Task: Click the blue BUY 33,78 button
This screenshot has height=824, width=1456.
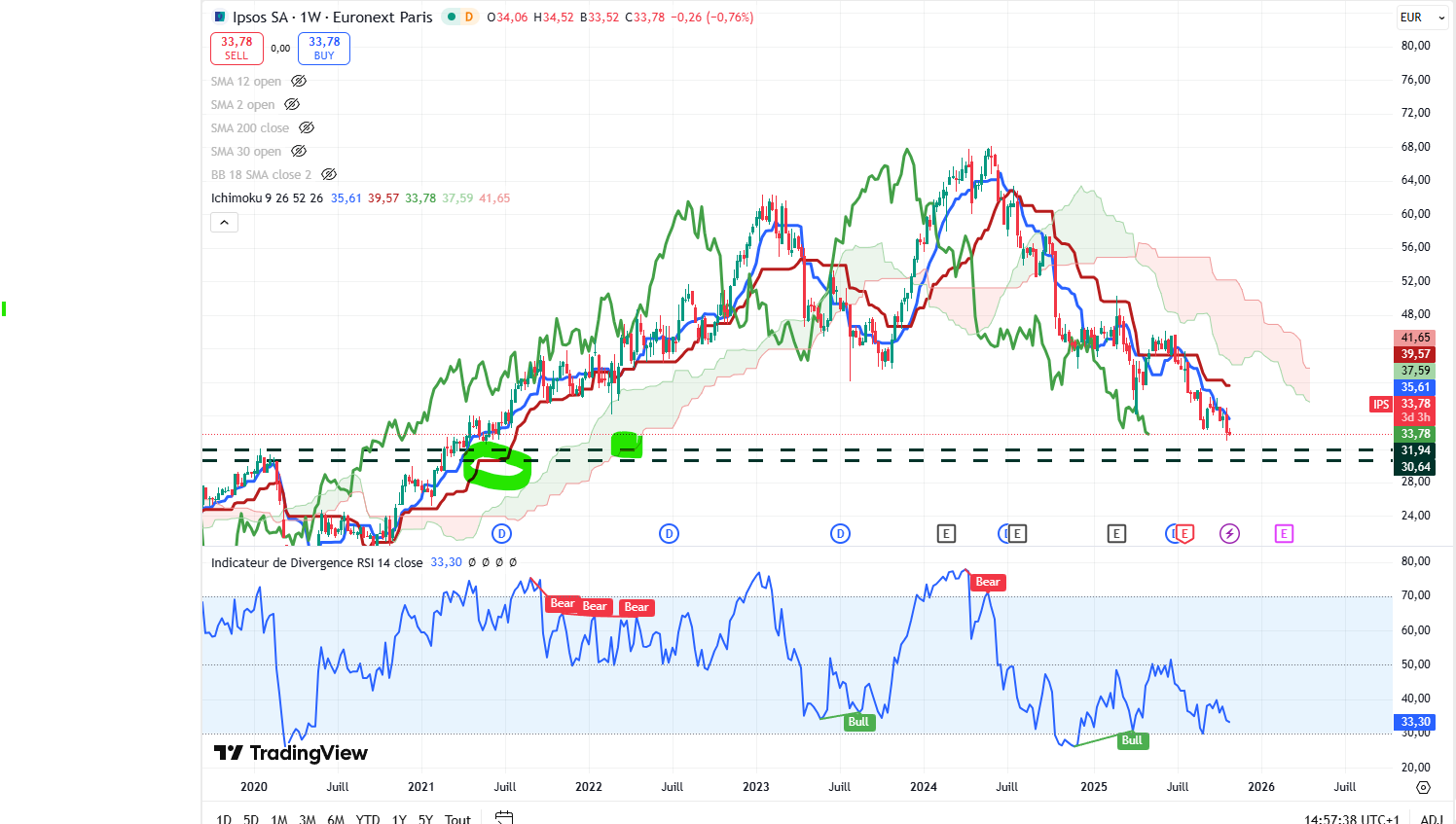Action: pyautogui.click(x=324, y=49)
